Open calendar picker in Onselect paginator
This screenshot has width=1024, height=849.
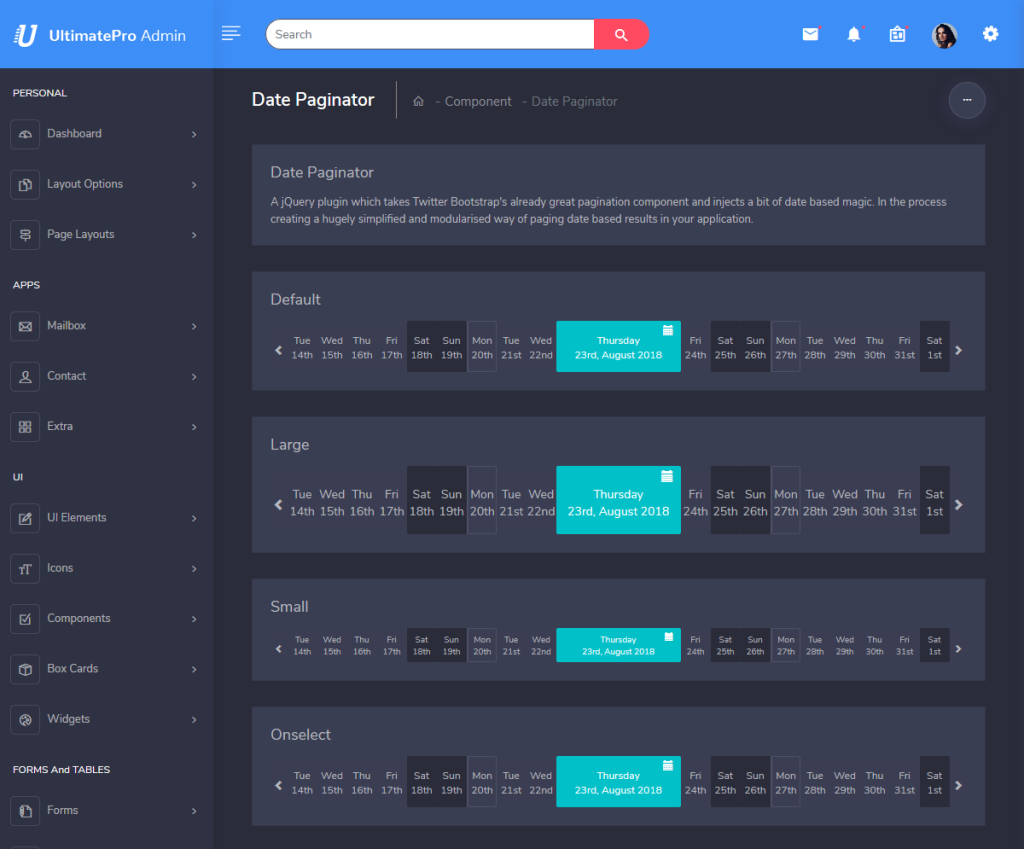tap(667, 765)
